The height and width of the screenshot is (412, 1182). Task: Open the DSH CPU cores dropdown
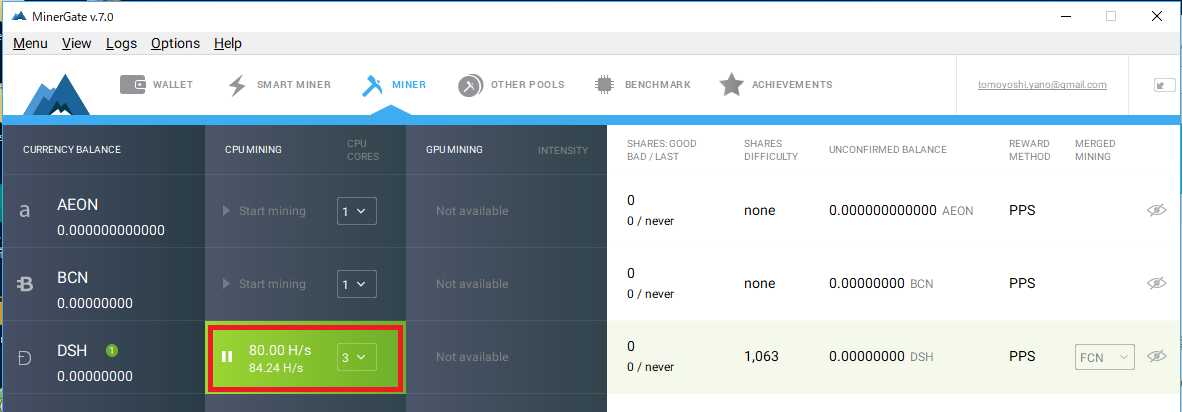click(x=357, y=357)
